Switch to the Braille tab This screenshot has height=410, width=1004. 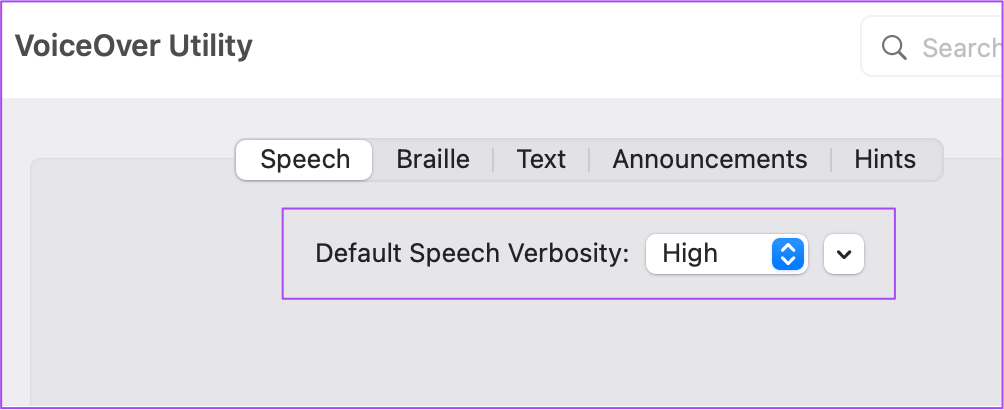[433, 159]
